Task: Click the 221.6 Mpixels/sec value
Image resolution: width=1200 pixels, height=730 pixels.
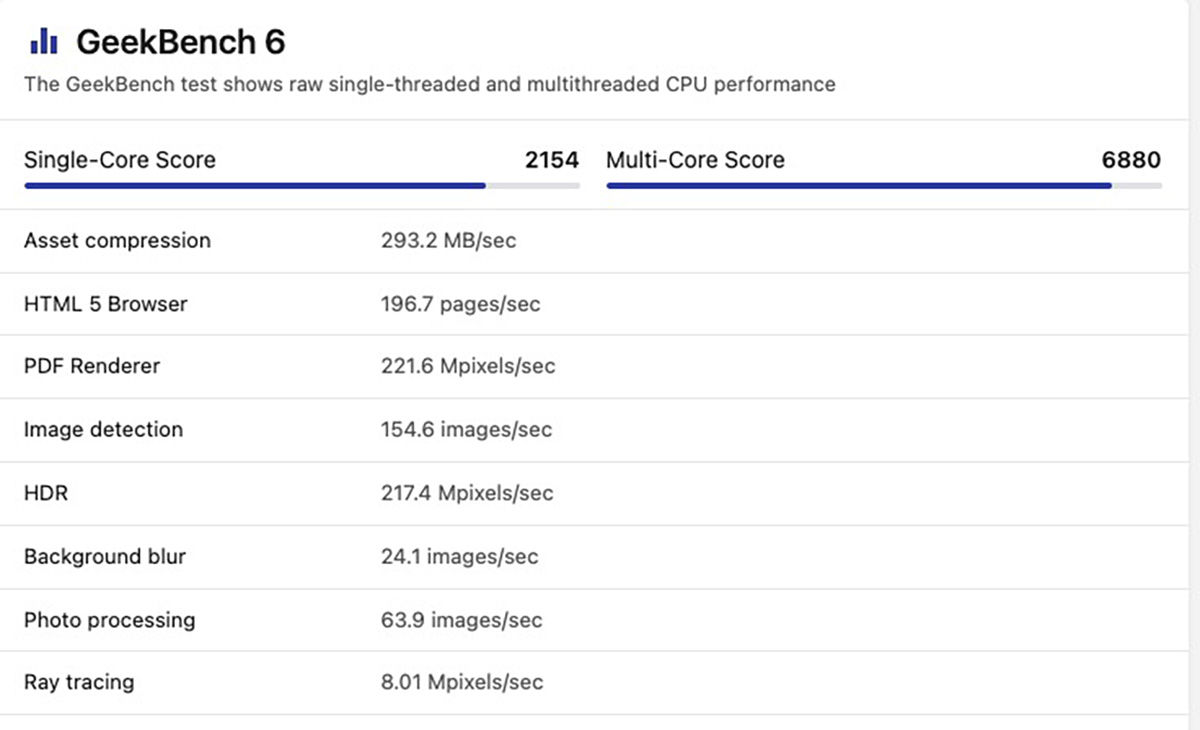Action: (x=468, y=367)
